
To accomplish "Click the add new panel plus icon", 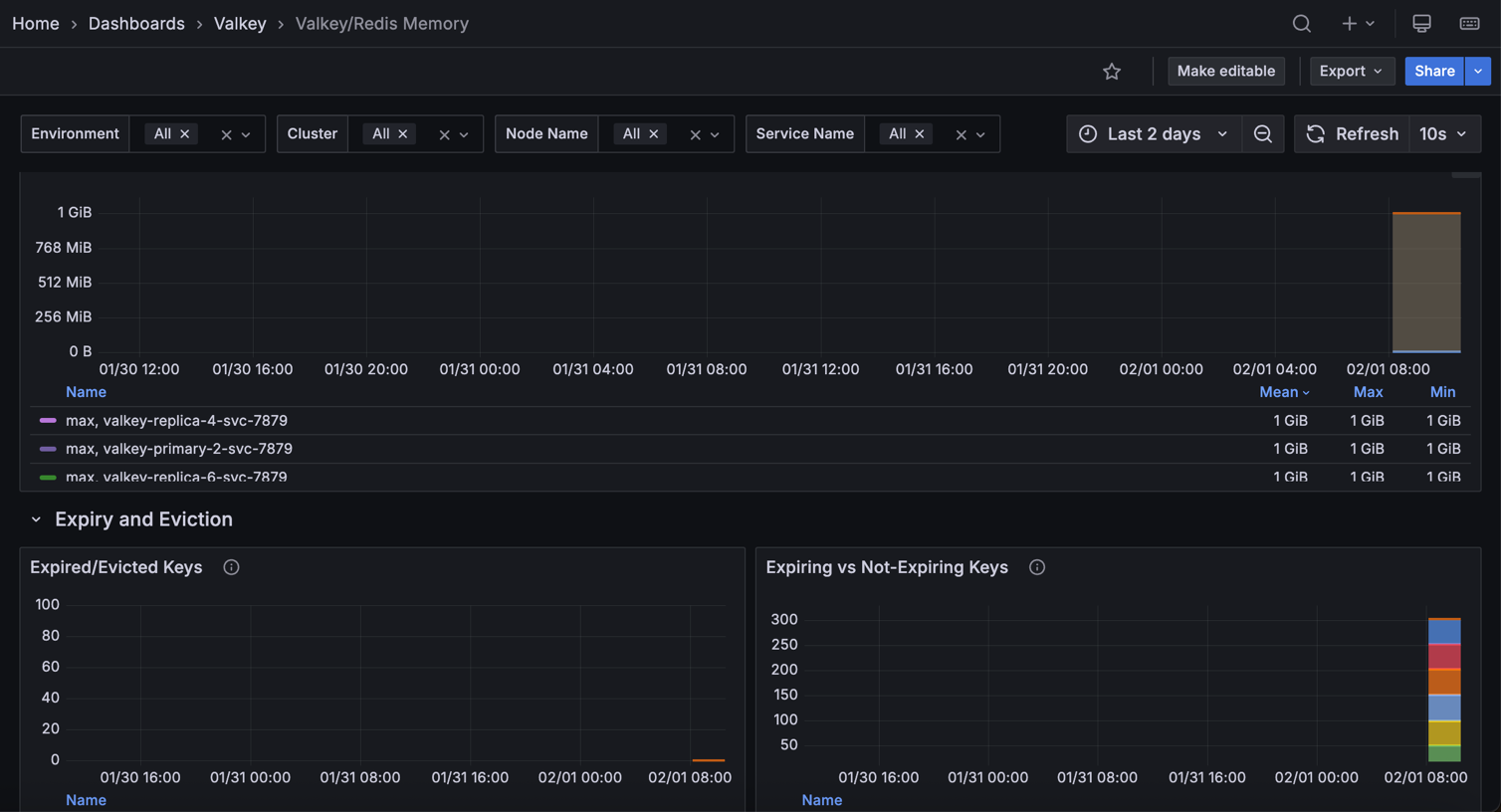I will (x=1349, y=23).
